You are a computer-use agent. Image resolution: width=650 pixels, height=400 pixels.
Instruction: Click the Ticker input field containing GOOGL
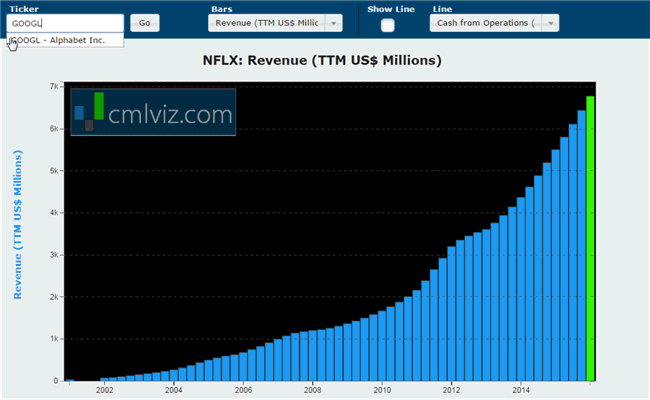pos(65,23)
